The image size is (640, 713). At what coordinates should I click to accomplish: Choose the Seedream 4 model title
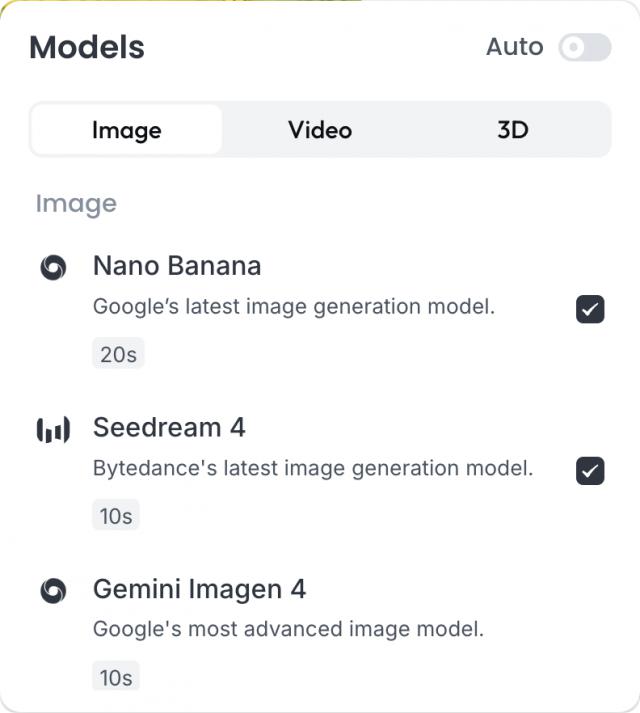[x=169, y=428]
